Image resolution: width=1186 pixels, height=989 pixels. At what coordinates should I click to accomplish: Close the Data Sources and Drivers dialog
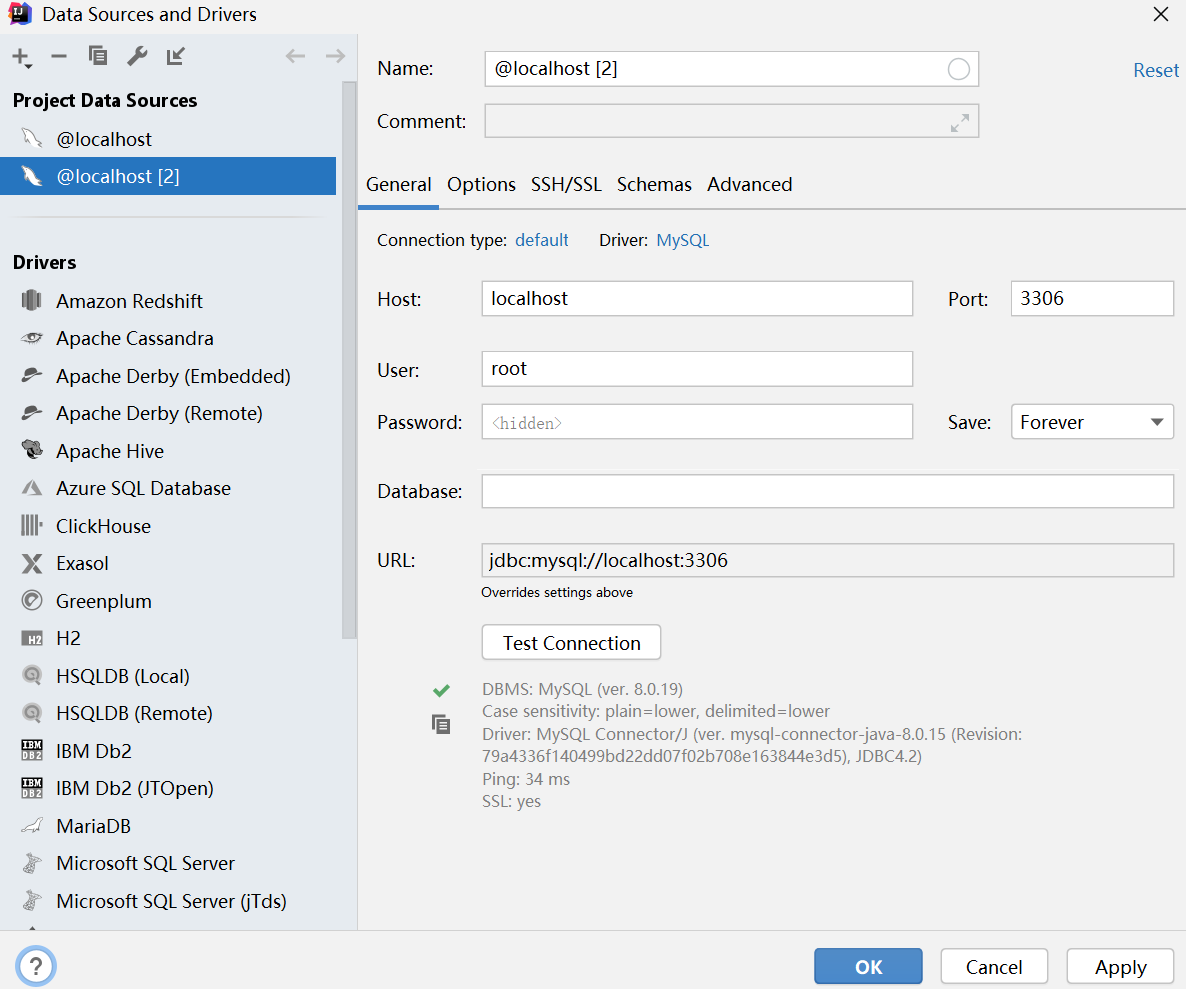pos(1160,14)
